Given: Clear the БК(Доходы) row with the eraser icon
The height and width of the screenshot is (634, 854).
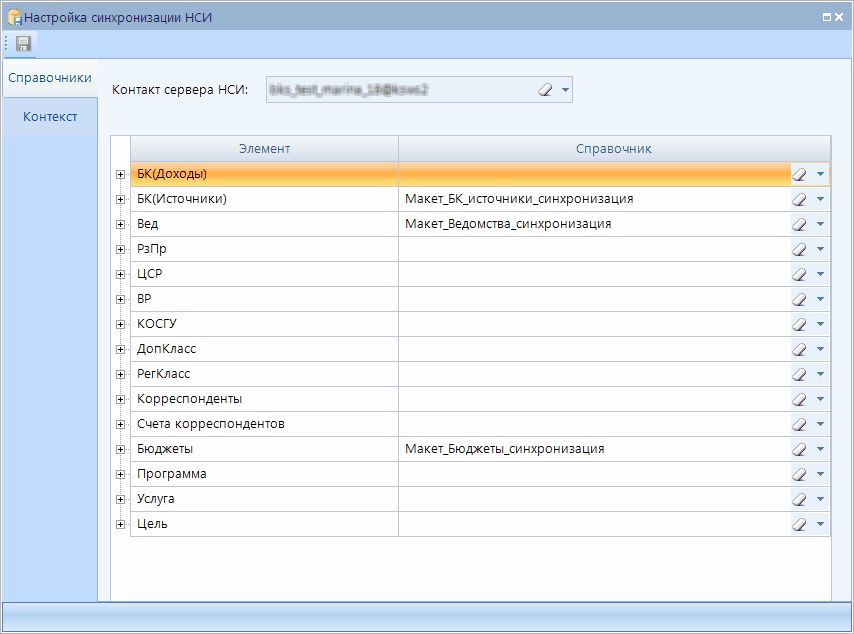Looking at the screenshot, I should (800, 174).
